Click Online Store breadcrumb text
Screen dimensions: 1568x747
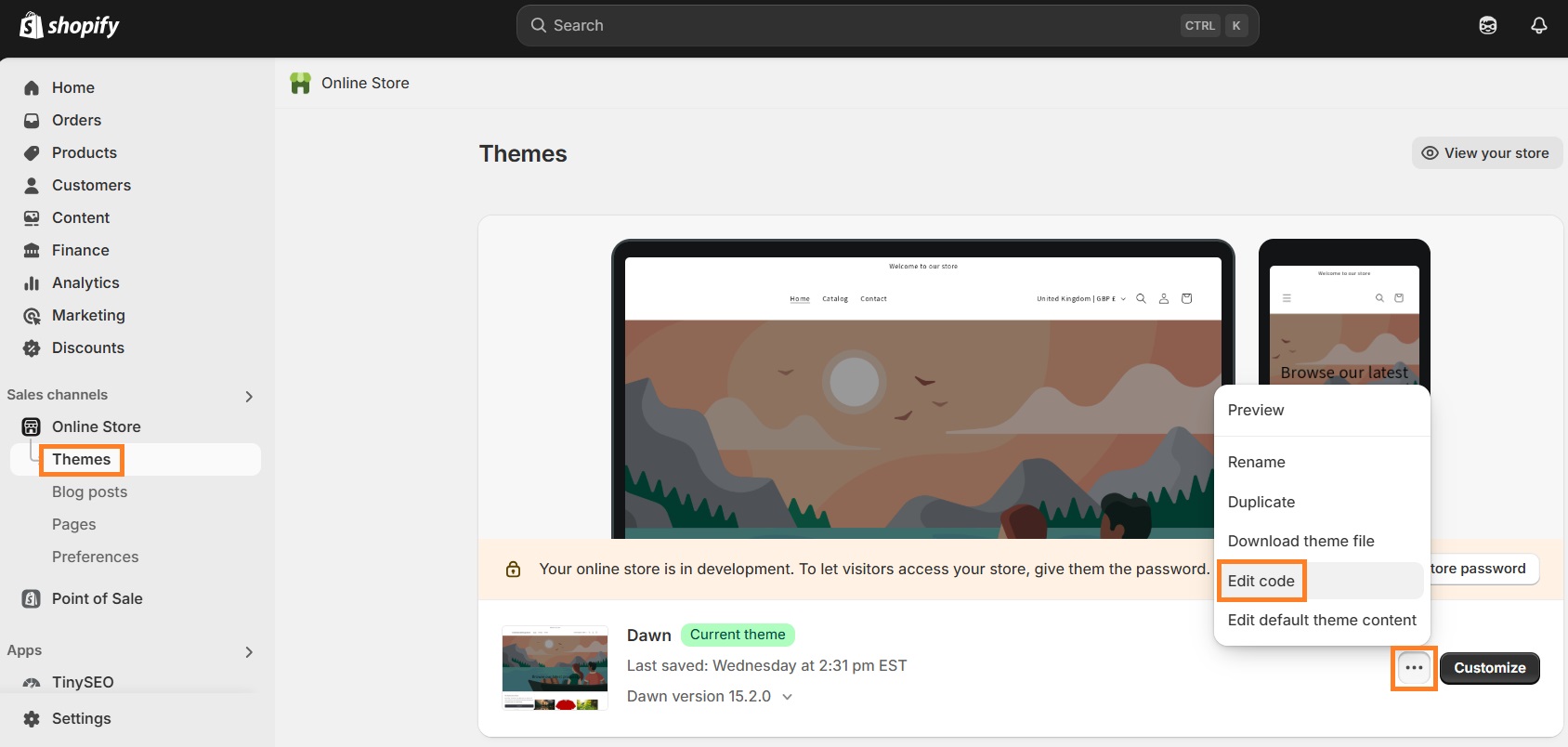click(365, 83)
